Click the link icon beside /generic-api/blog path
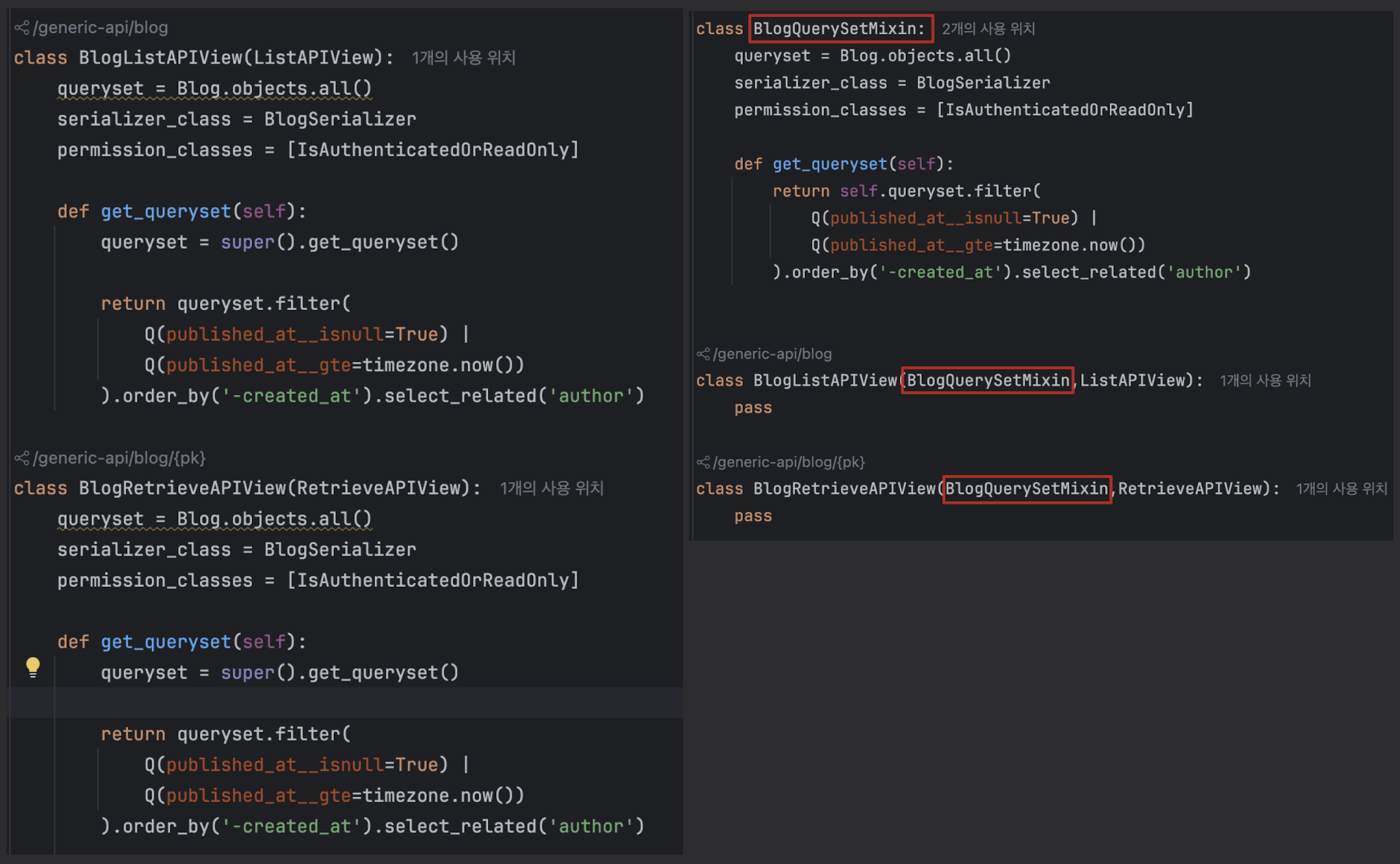The image size is (1400, 864). click(20, 27)
